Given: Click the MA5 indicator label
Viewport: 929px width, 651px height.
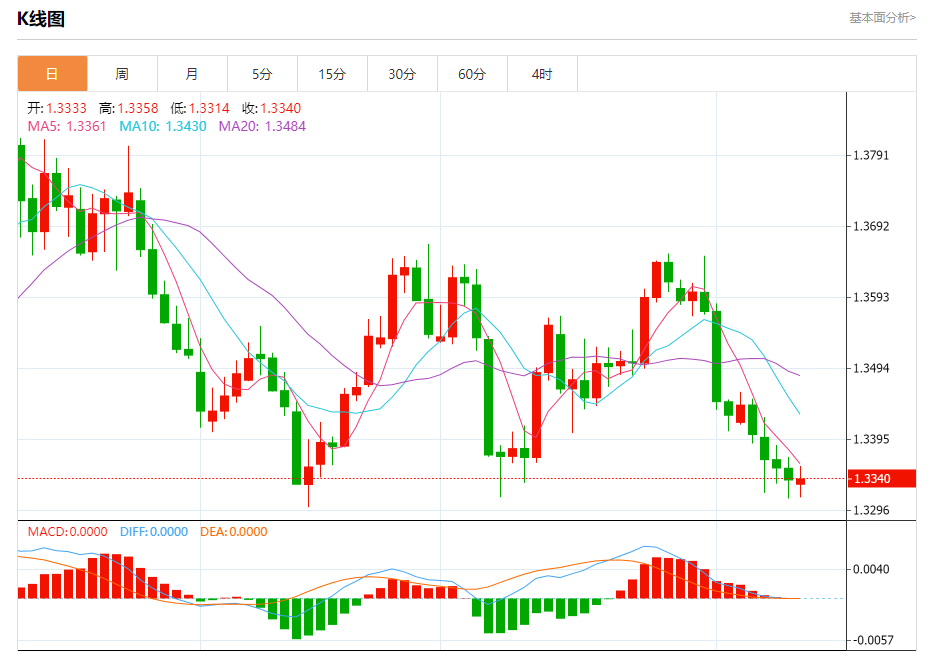Looking at the screenshot, I should tap(67, 126).
